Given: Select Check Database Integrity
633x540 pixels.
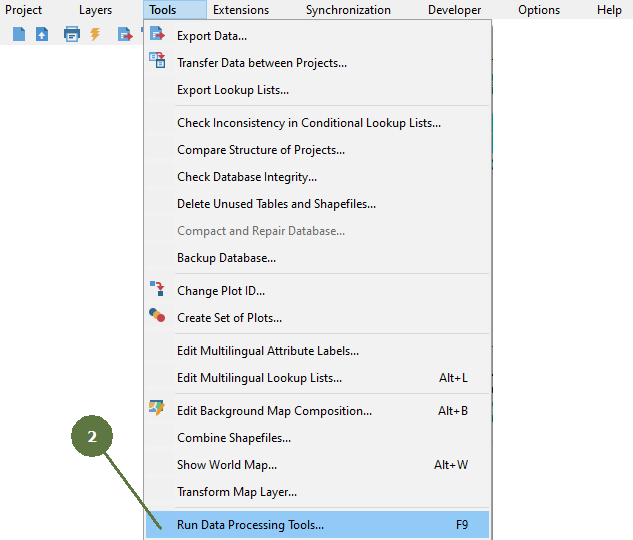Looking at the screenshot, I should tap(247, 177).
